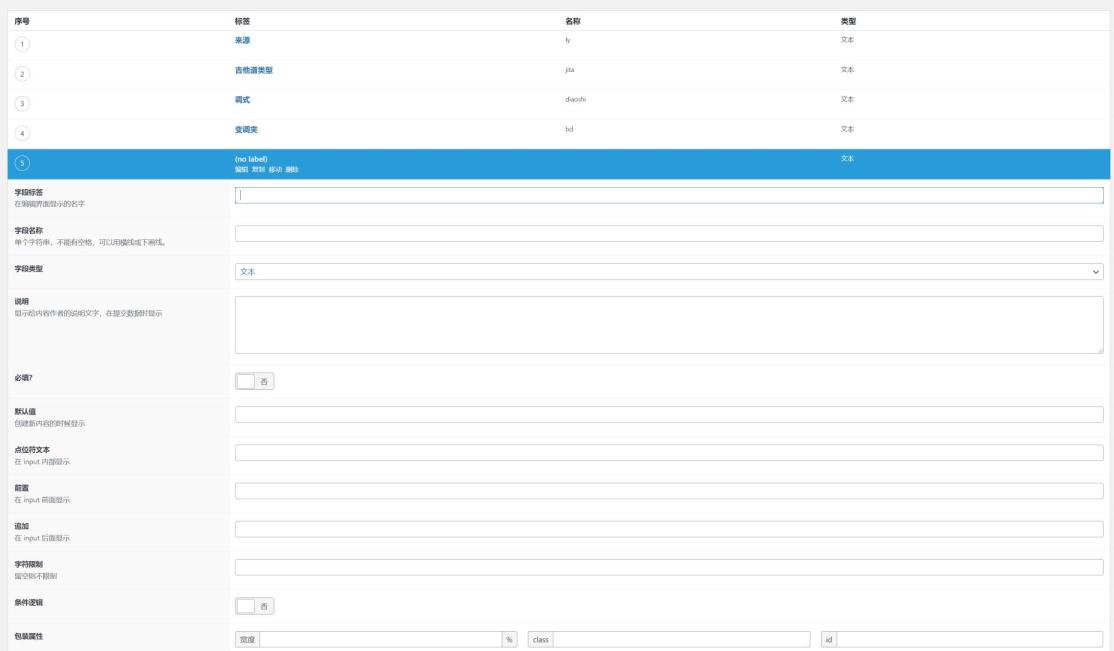Focus the 默认值 input box
The width and height of the screenshot is (1114, 651).
[x=669, y=414]
